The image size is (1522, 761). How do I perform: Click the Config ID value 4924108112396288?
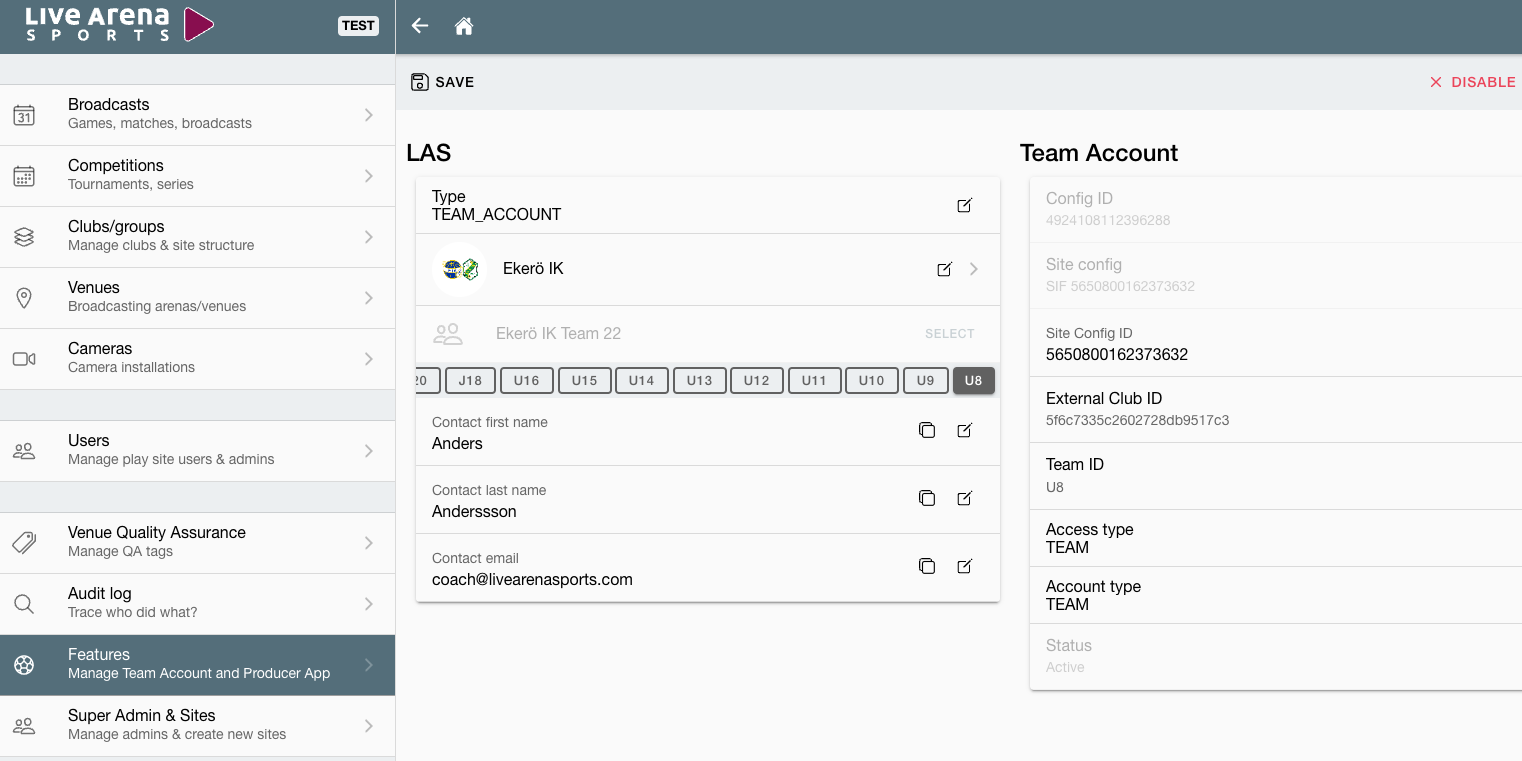click(x=1108, y=220)
